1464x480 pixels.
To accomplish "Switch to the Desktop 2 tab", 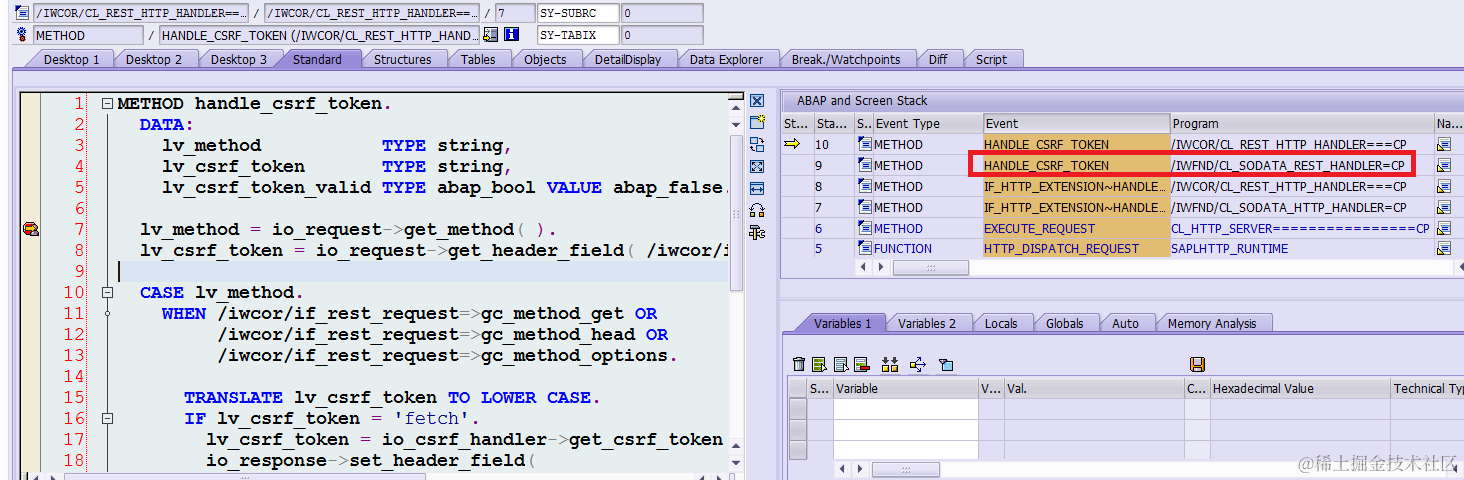I will 154,60.
